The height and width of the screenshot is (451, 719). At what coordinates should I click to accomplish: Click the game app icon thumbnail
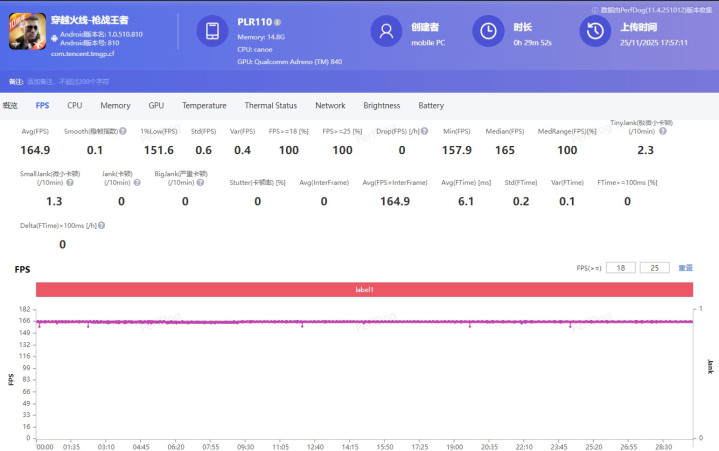(26, 31)
